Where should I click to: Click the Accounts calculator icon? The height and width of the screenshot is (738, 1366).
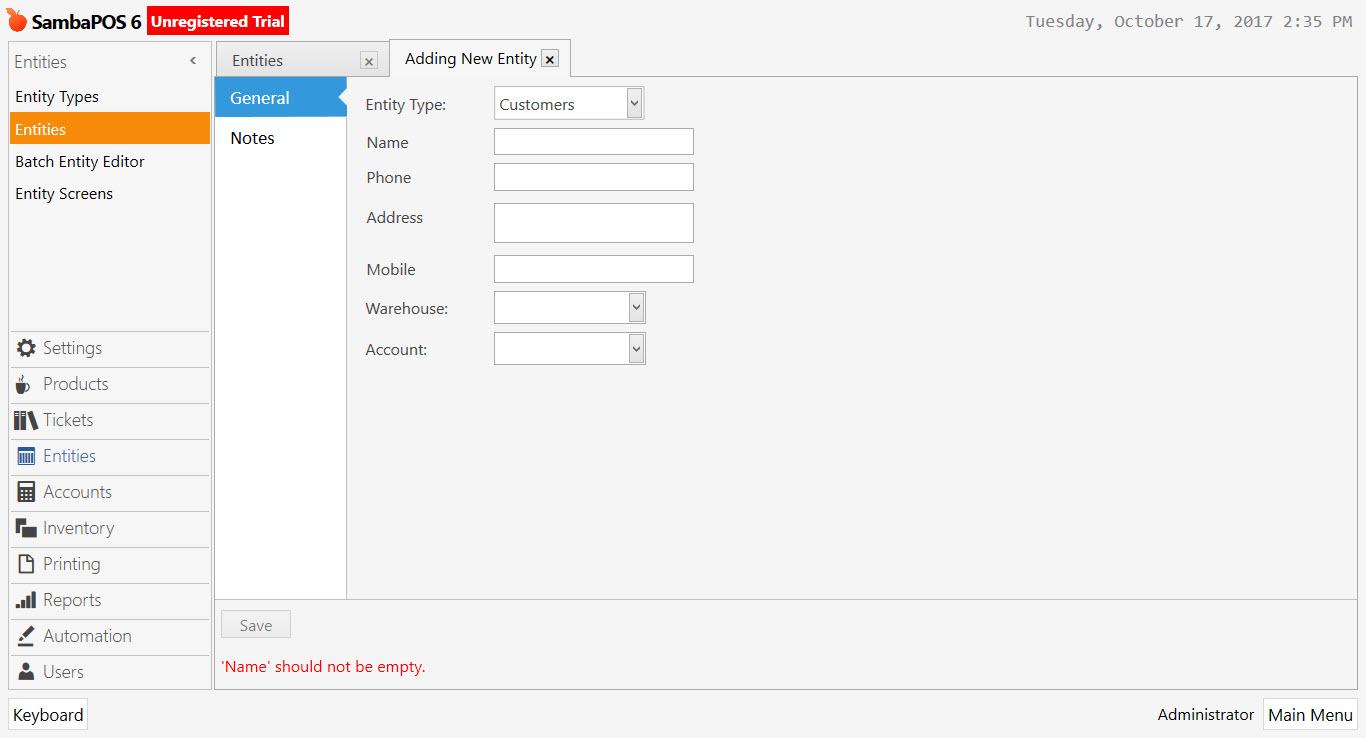click(x=25, y=492)
